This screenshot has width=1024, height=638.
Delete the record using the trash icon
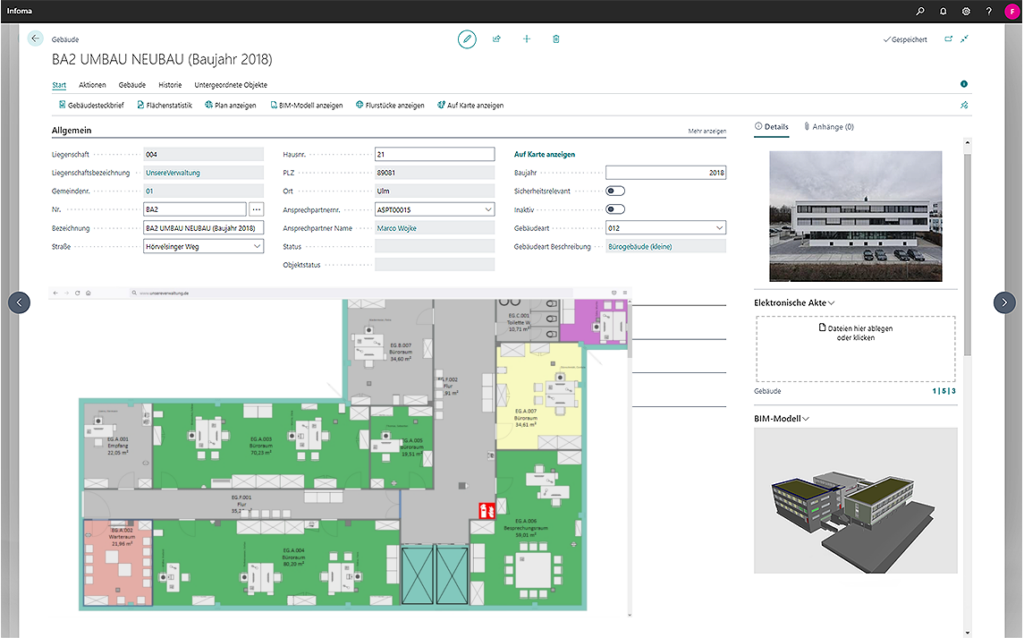pos(556,39)
